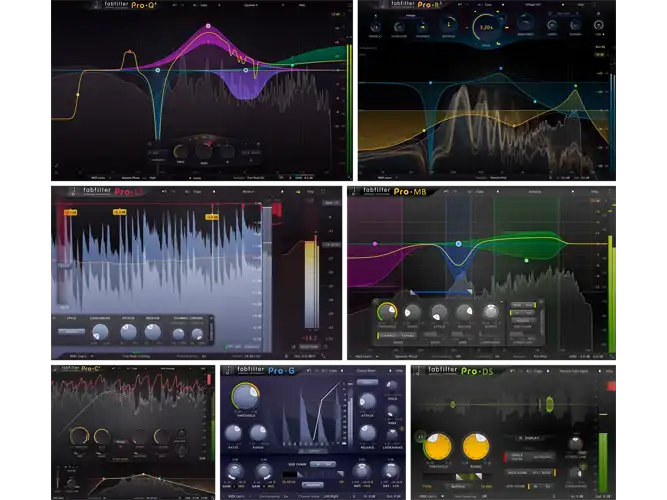Toggle side chain In/Ext switch in Pro-G
This screenshot has width=667, height=500.
click(322, 464)
